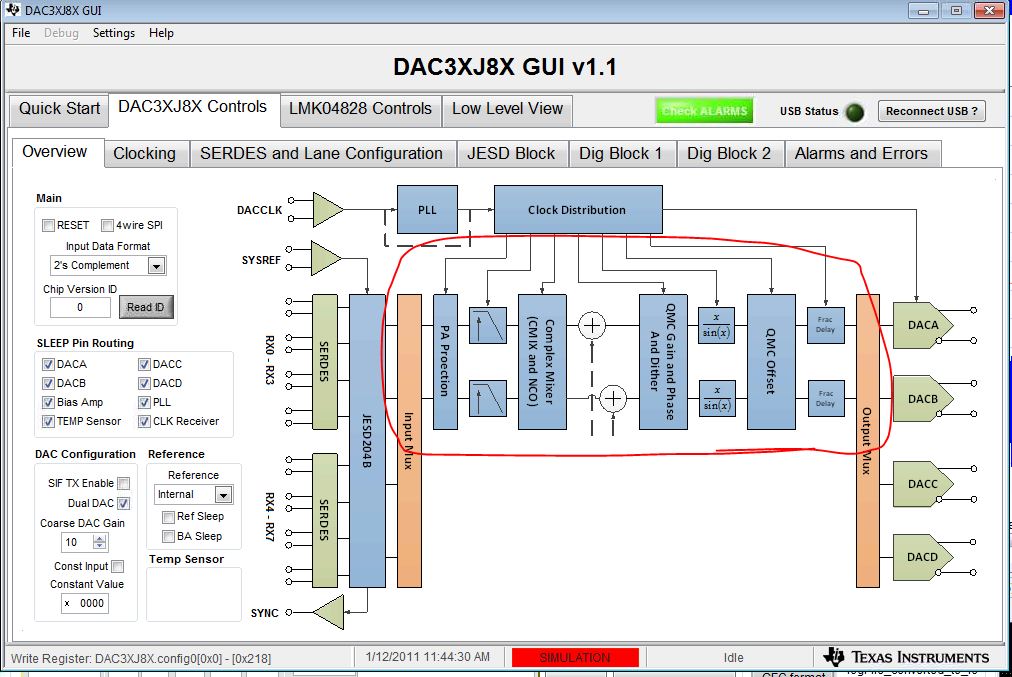
Task: Increase the Coarse DAC Gain stepper
Action: (99, 538)
